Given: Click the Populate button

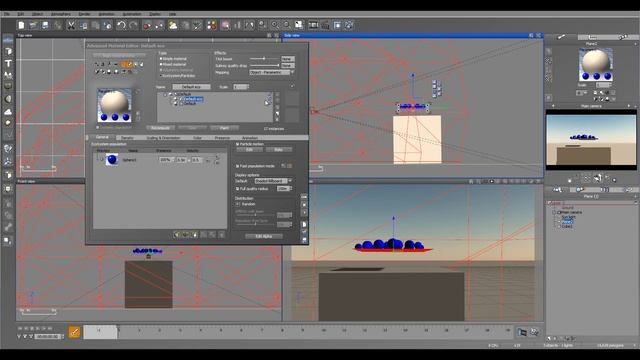Looking at the screenshot, I should 160,128.
